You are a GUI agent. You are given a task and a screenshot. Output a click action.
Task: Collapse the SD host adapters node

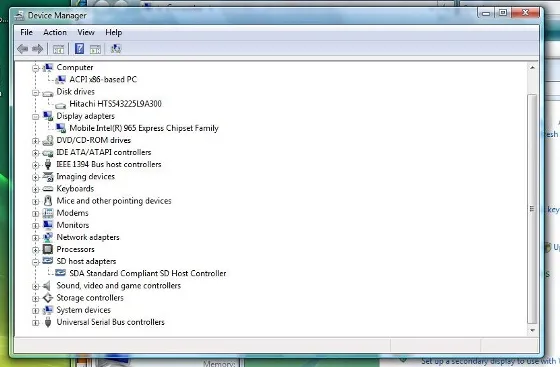[x=35, y=262]
